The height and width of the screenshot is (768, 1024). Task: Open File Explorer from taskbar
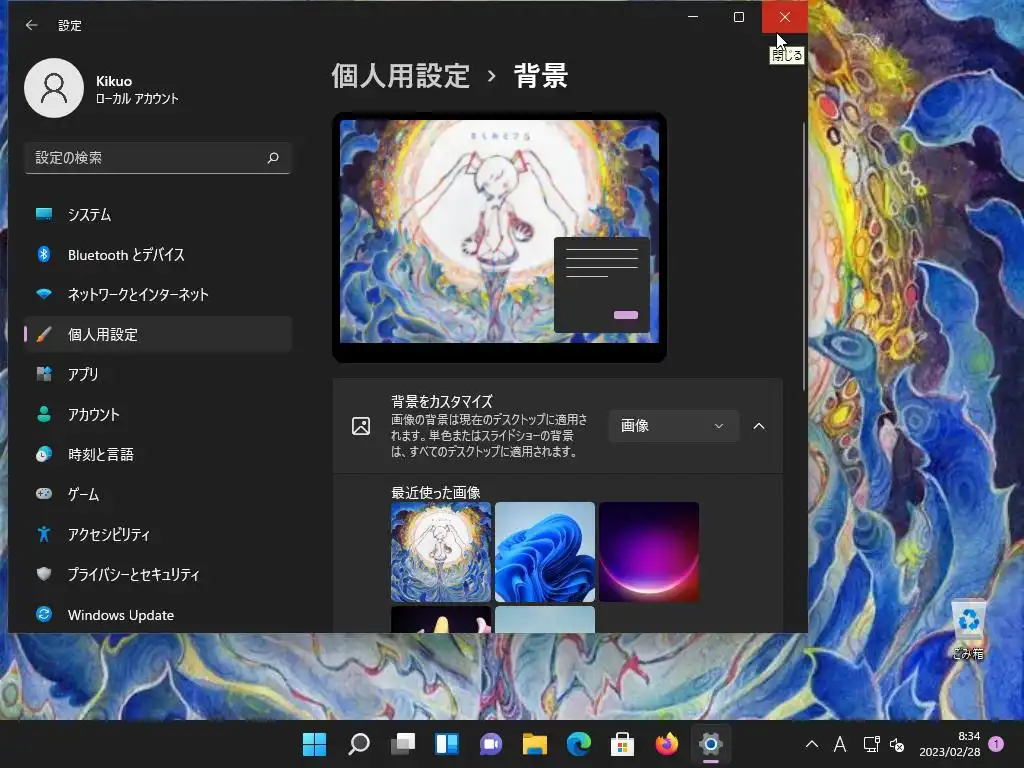(535, 744)
